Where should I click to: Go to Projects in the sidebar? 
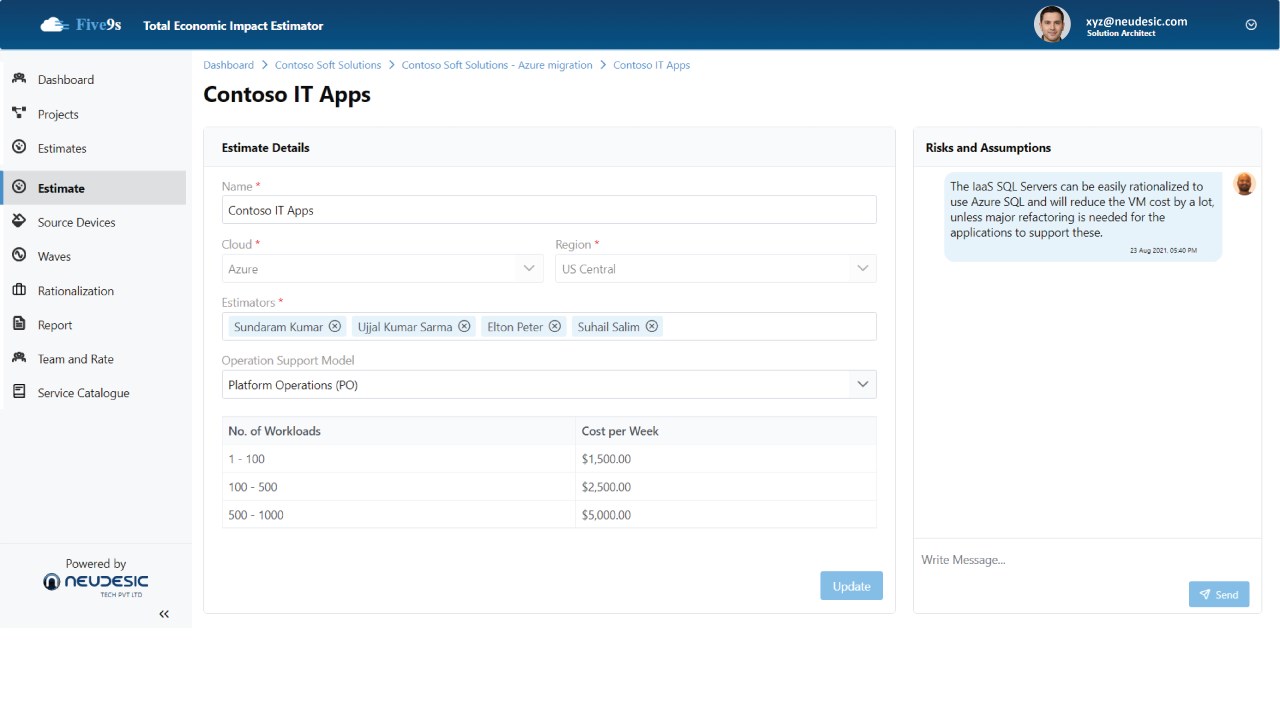coord(58,114)
